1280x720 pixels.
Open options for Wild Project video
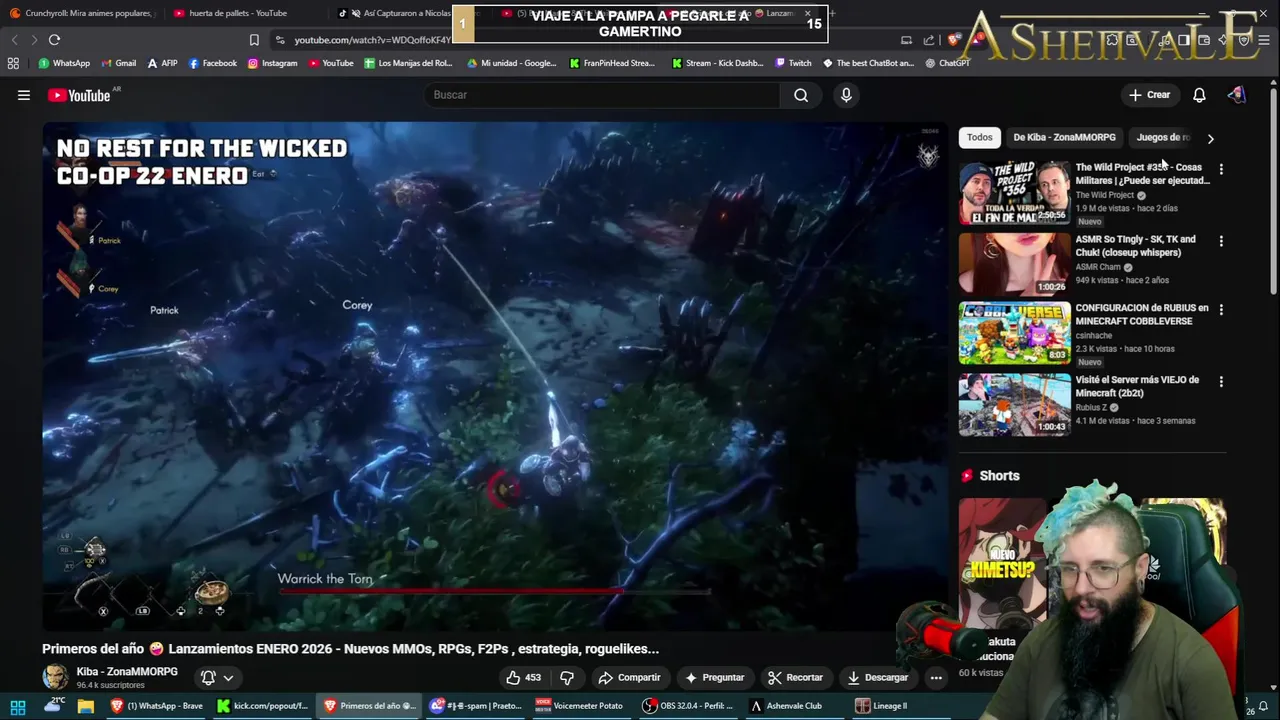coord(1221,169)
